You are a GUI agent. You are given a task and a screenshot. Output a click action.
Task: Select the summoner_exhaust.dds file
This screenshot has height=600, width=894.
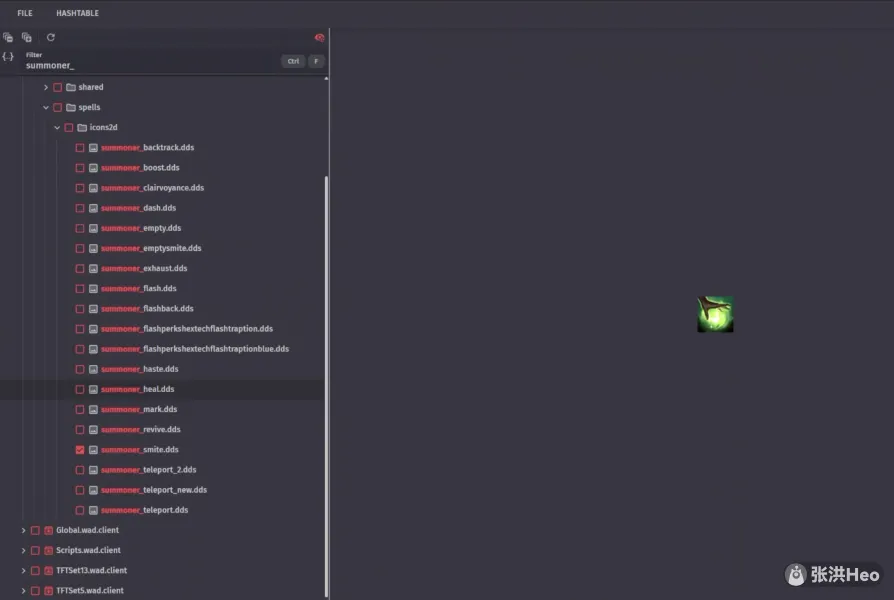coord(144,268)
